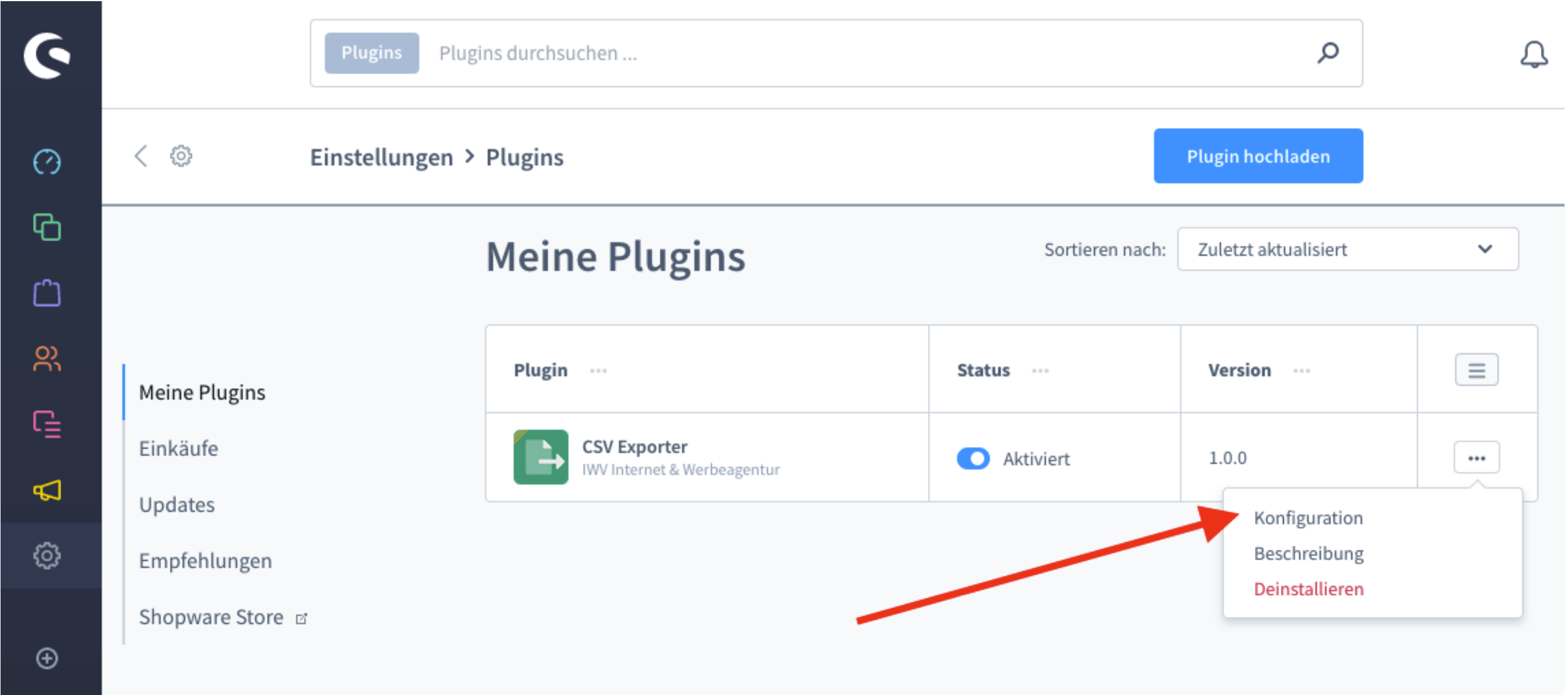Click the search magnifier icon
1568x695 pixels.
point(1327,53)
